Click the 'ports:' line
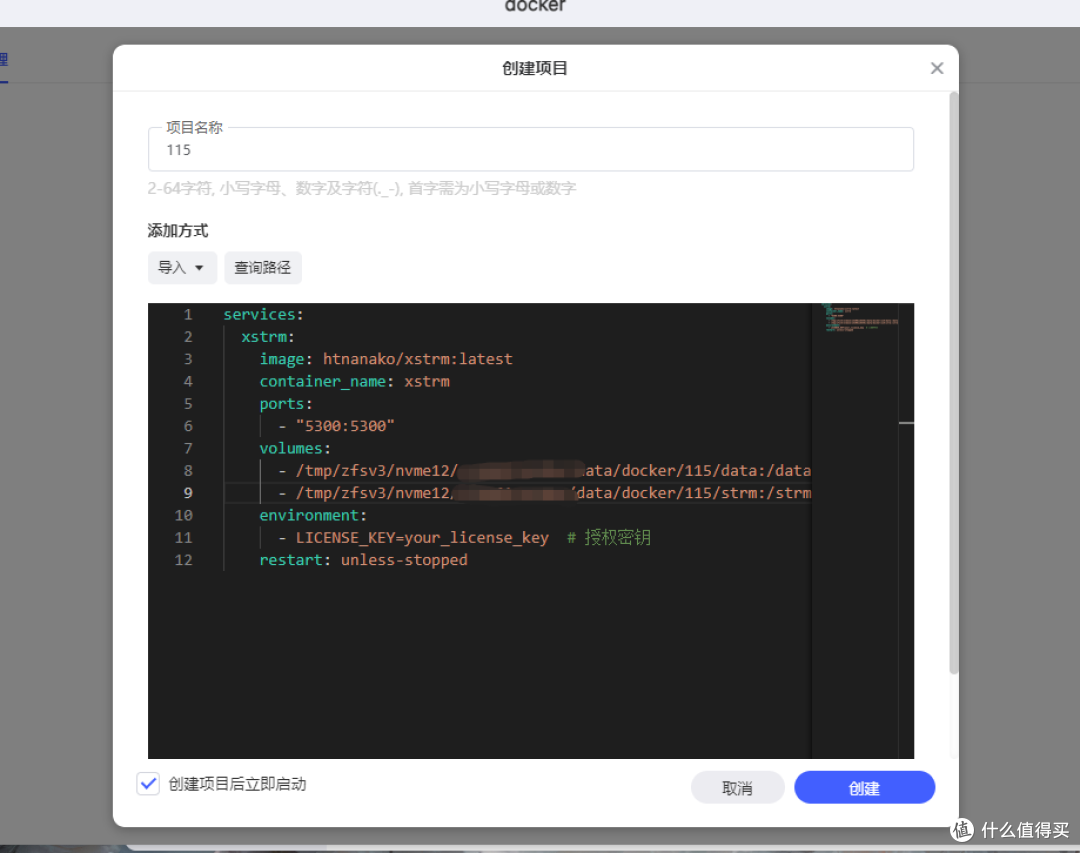Screen dimensions: 1080x853 (286, 404)
